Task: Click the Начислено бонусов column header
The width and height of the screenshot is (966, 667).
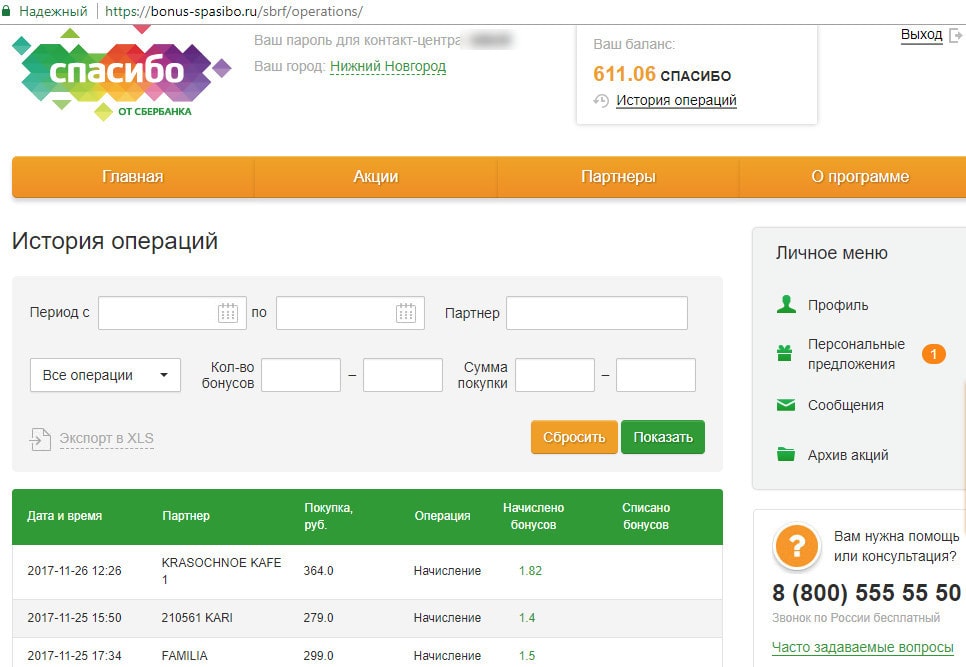Action: pos(534,516)
